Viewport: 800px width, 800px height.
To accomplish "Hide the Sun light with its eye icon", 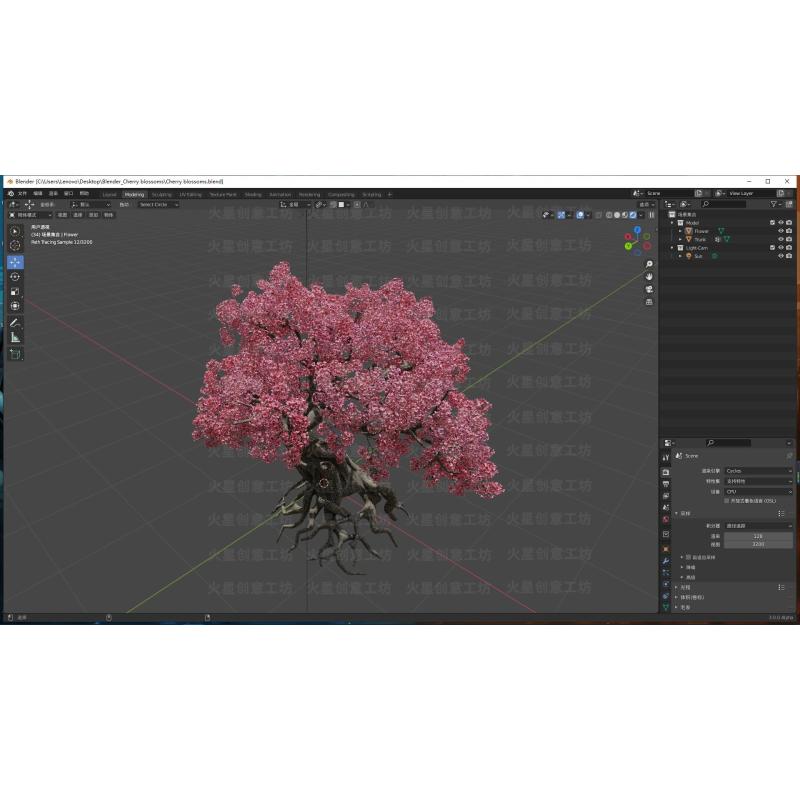I will [781, 256].
